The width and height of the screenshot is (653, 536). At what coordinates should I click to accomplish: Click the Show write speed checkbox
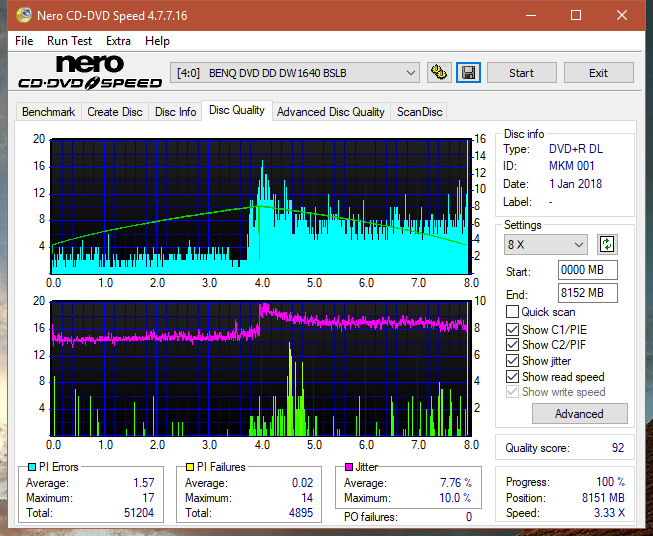[x=512, y=392]
